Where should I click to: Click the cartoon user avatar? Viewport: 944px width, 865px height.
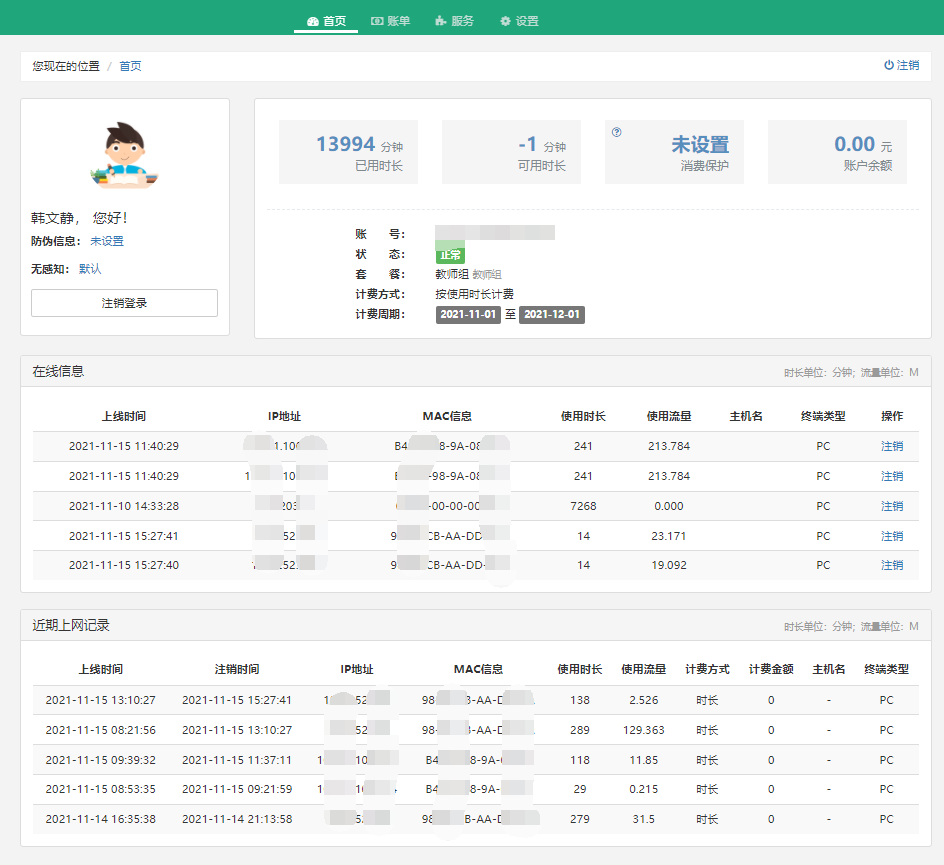125,155
